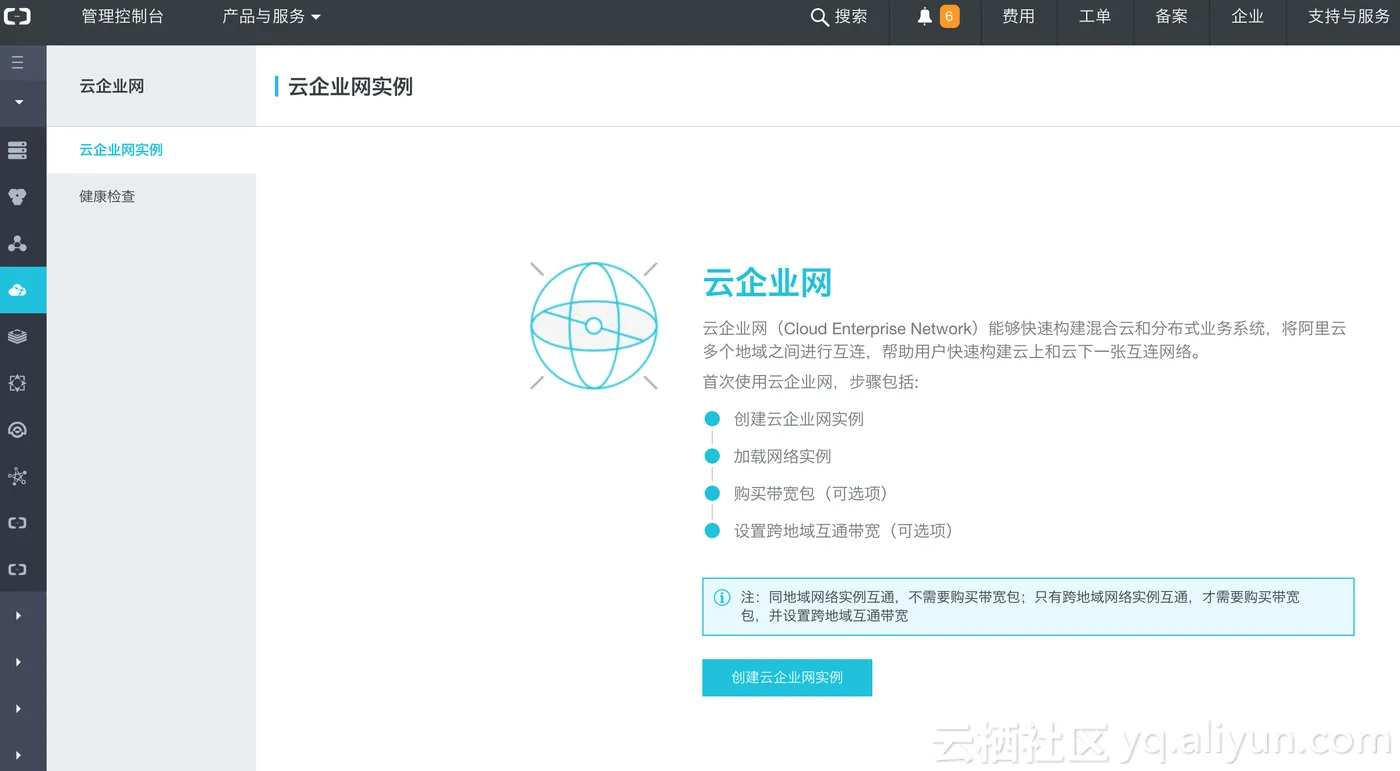Open the circular eye-shaped icon in the left rail
1400x771 pixels.
tap(17, 430)
